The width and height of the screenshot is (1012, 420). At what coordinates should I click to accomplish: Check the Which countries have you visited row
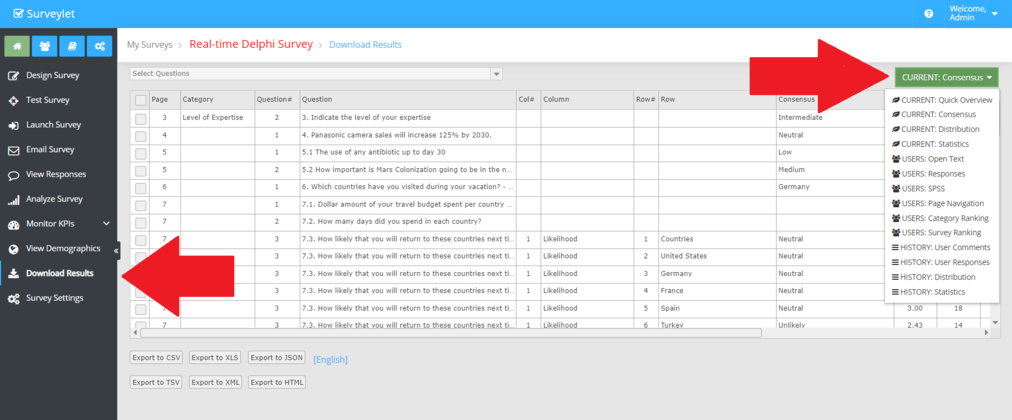pos(140,188)
